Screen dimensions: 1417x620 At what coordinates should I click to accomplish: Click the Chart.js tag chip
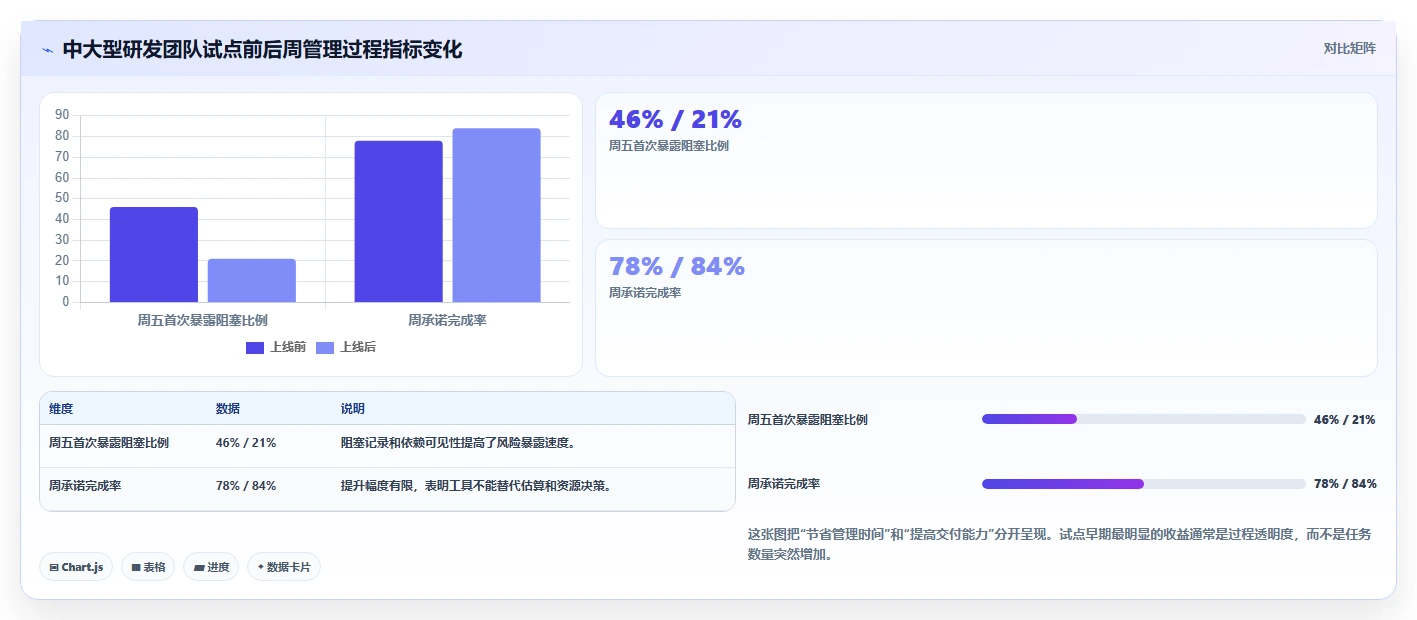click(76, 567)
